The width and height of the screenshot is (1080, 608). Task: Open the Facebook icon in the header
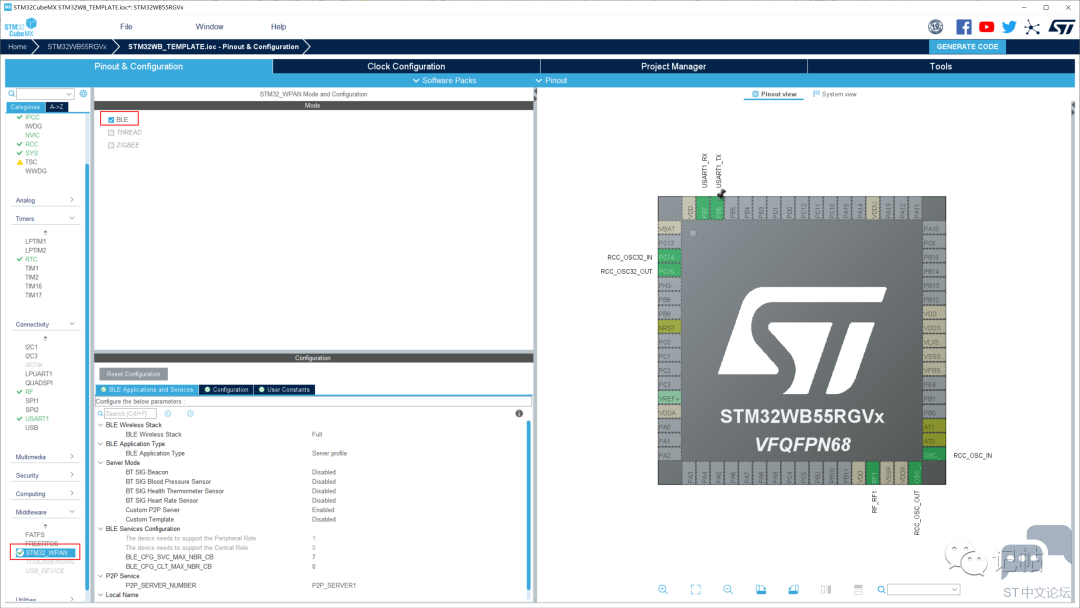[964, 27]
